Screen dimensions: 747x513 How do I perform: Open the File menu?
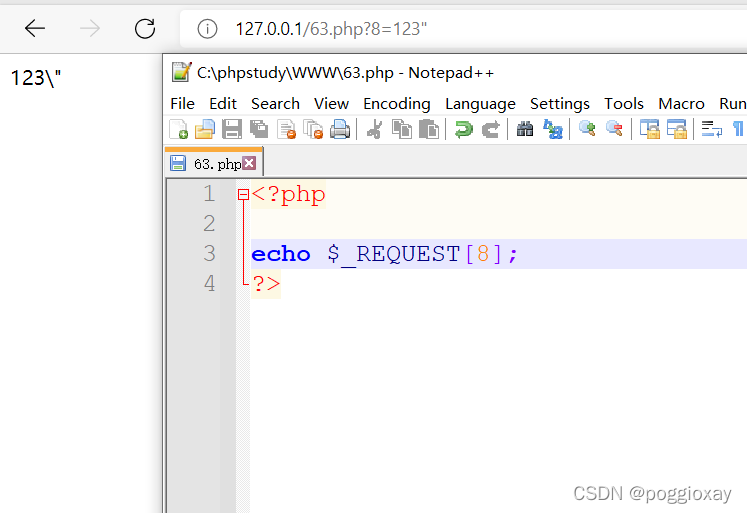click(182, 103)
